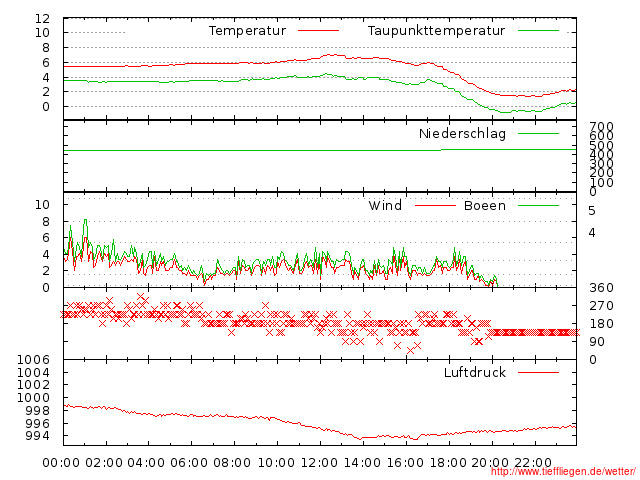
Task: Click the green Taupunkttemperatur legend line
Action: point(538,31)
